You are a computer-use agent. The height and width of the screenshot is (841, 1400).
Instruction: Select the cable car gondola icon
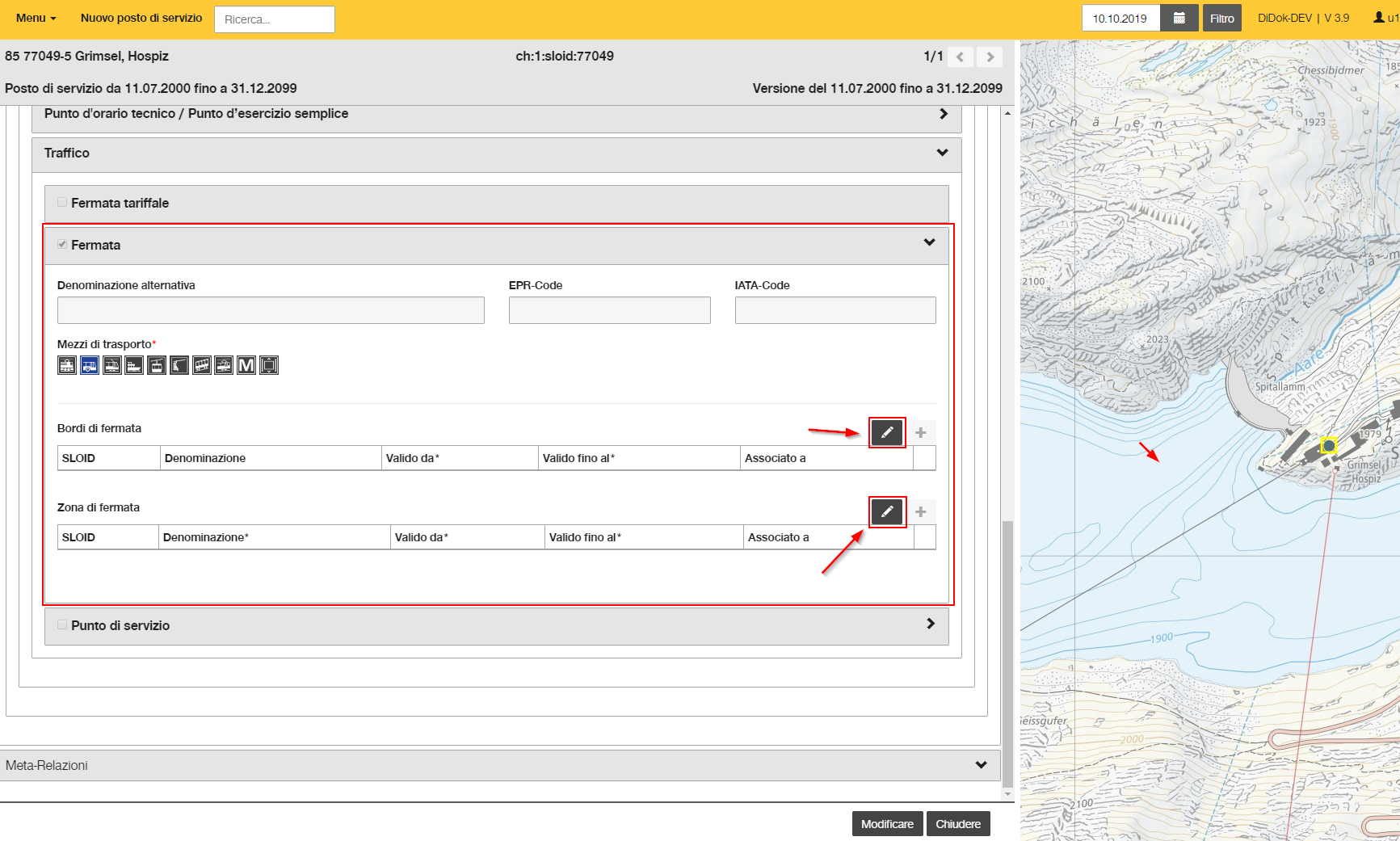(157, 365)
